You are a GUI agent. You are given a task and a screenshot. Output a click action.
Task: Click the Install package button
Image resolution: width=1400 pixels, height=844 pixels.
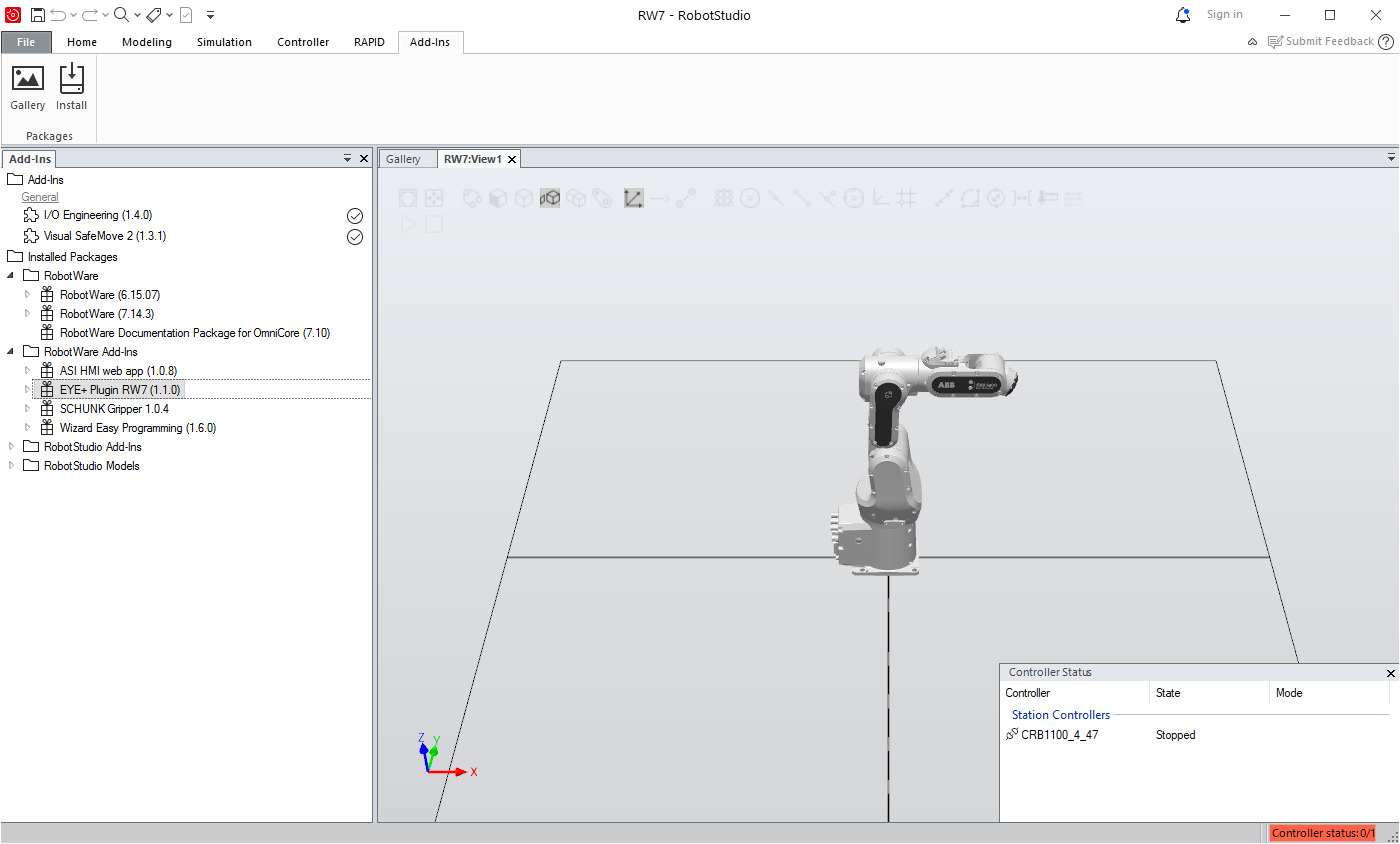coord(71,87)
